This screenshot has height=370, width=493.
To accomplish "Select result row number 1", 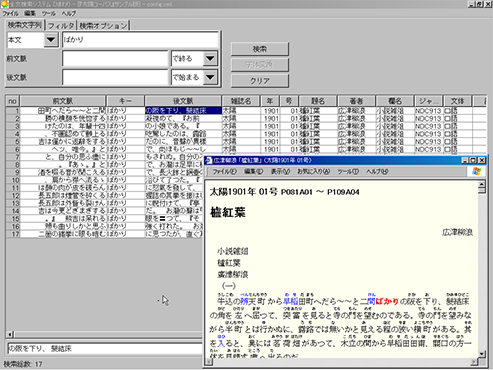I will (13, 111).
